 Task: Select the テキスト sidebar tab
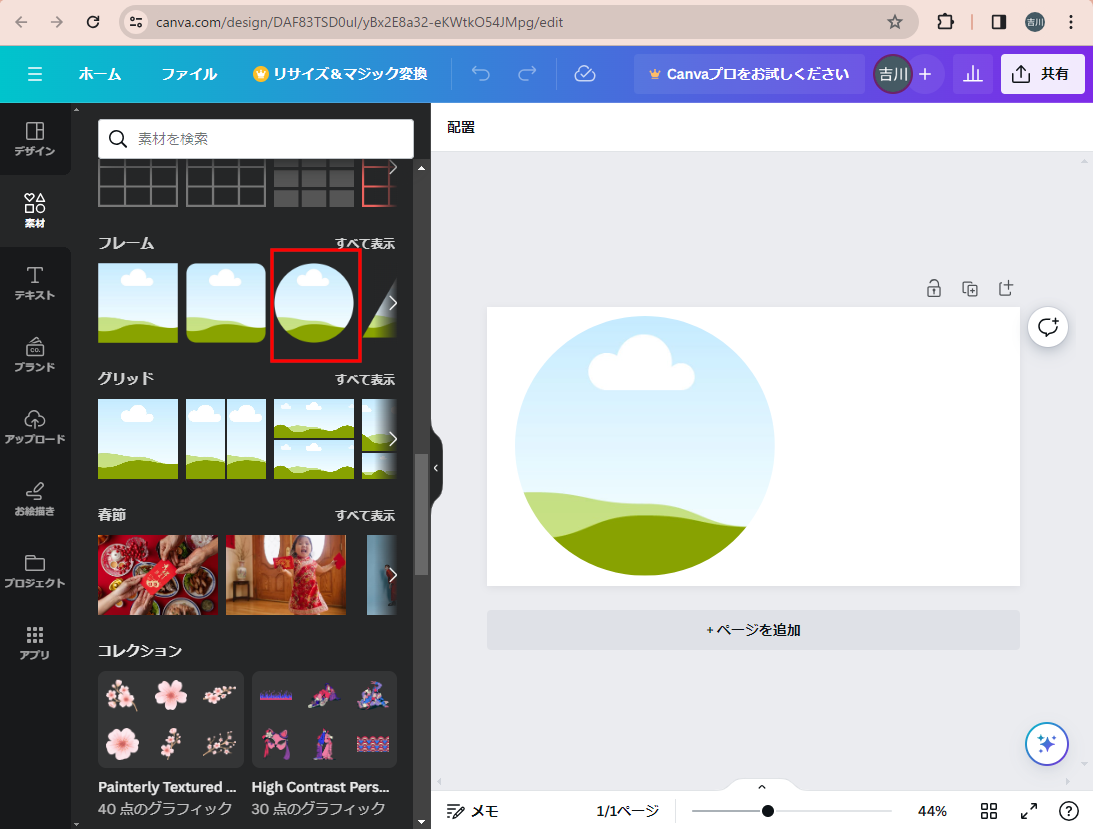(35, 283)
